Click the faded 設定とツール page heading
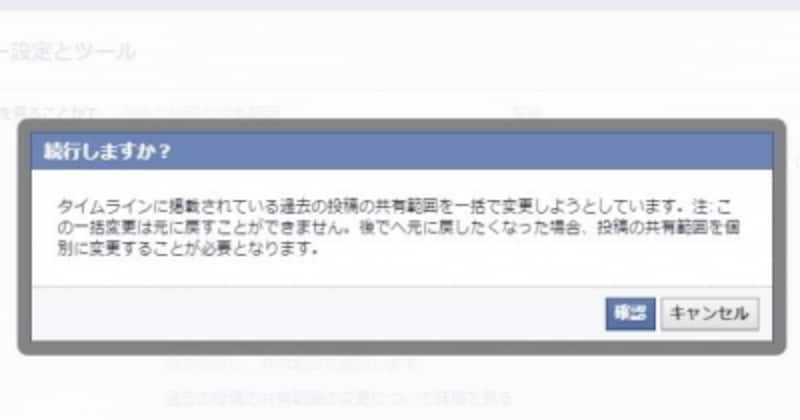This screenshot has height=420, width=800. (x=68, y=52)
